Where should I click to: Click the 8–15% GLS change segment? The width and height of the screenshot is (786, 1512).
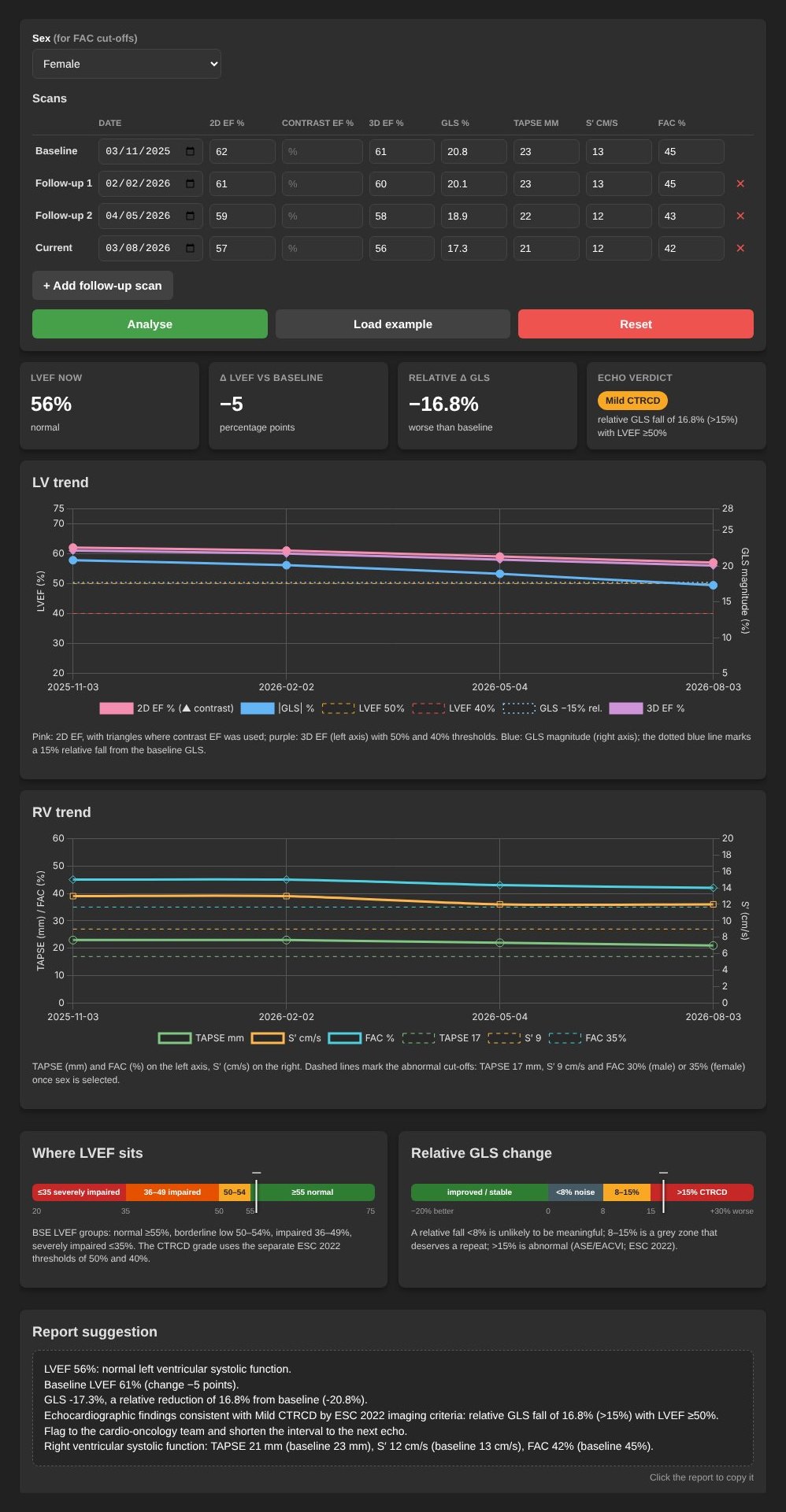(x=627, y=1192)
